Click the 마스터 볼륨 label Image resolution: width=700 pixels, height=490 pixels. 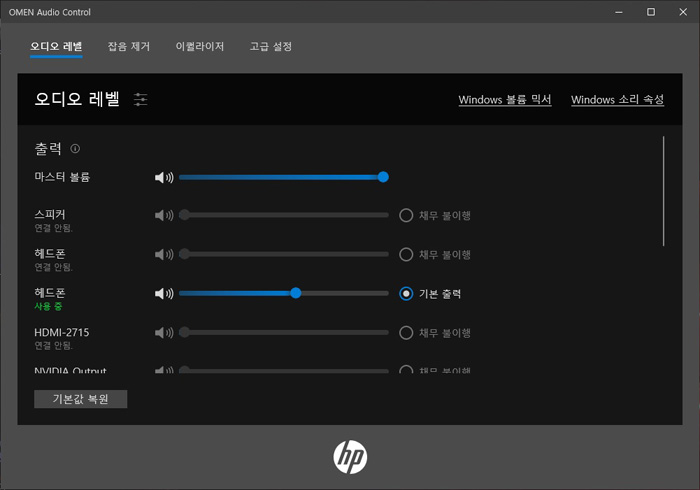[x=62, y=177]
